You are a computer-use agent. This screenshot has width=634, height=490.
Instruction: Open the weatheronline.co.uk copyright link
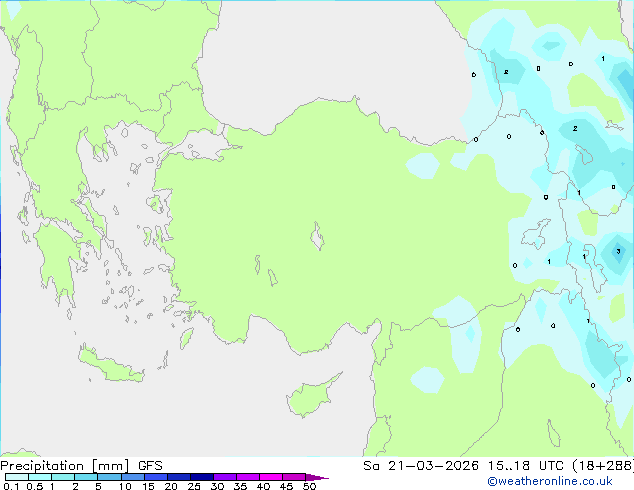point(549,481)
